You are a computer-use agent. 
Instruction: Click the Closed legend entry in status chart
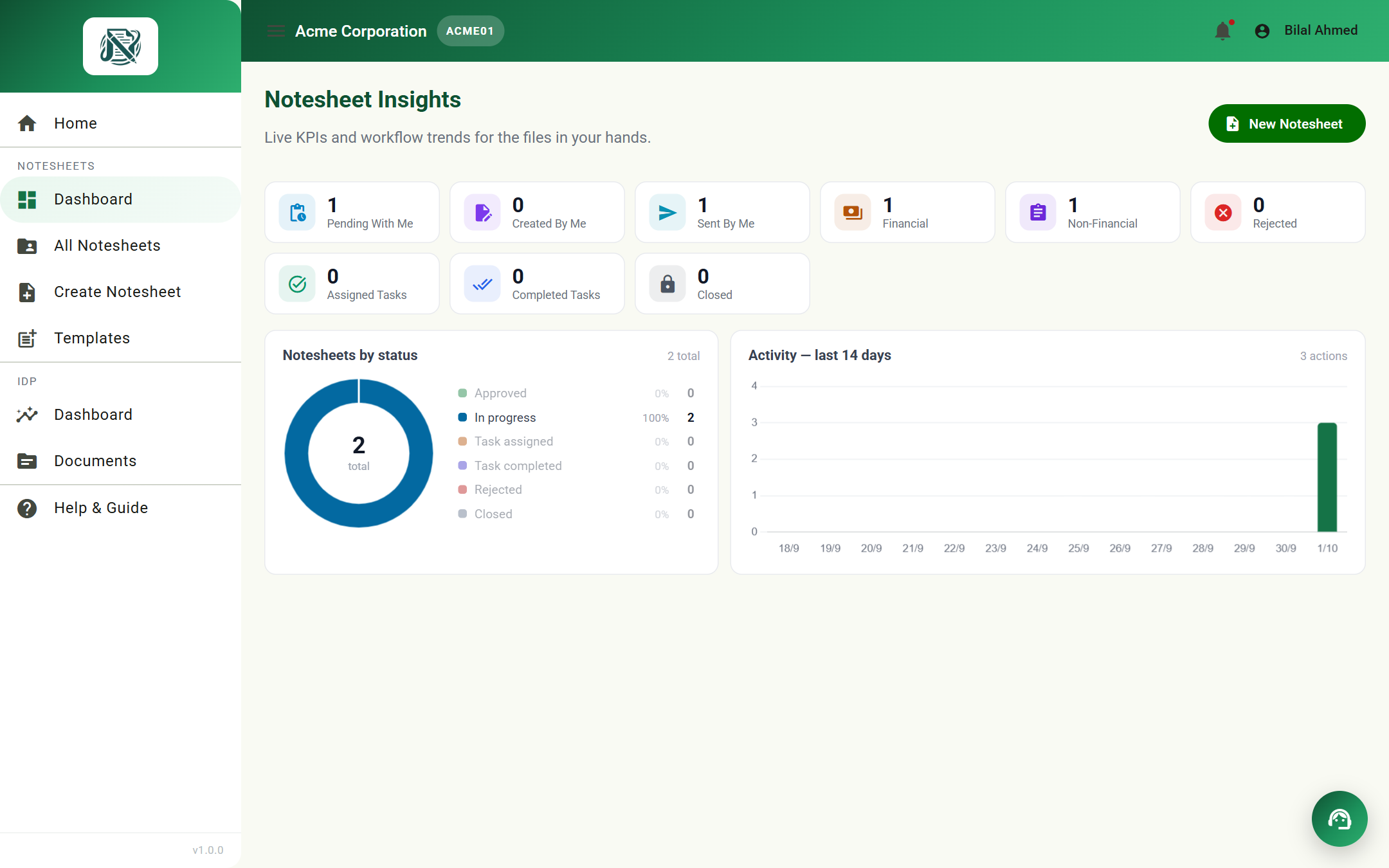pos(576,514)
